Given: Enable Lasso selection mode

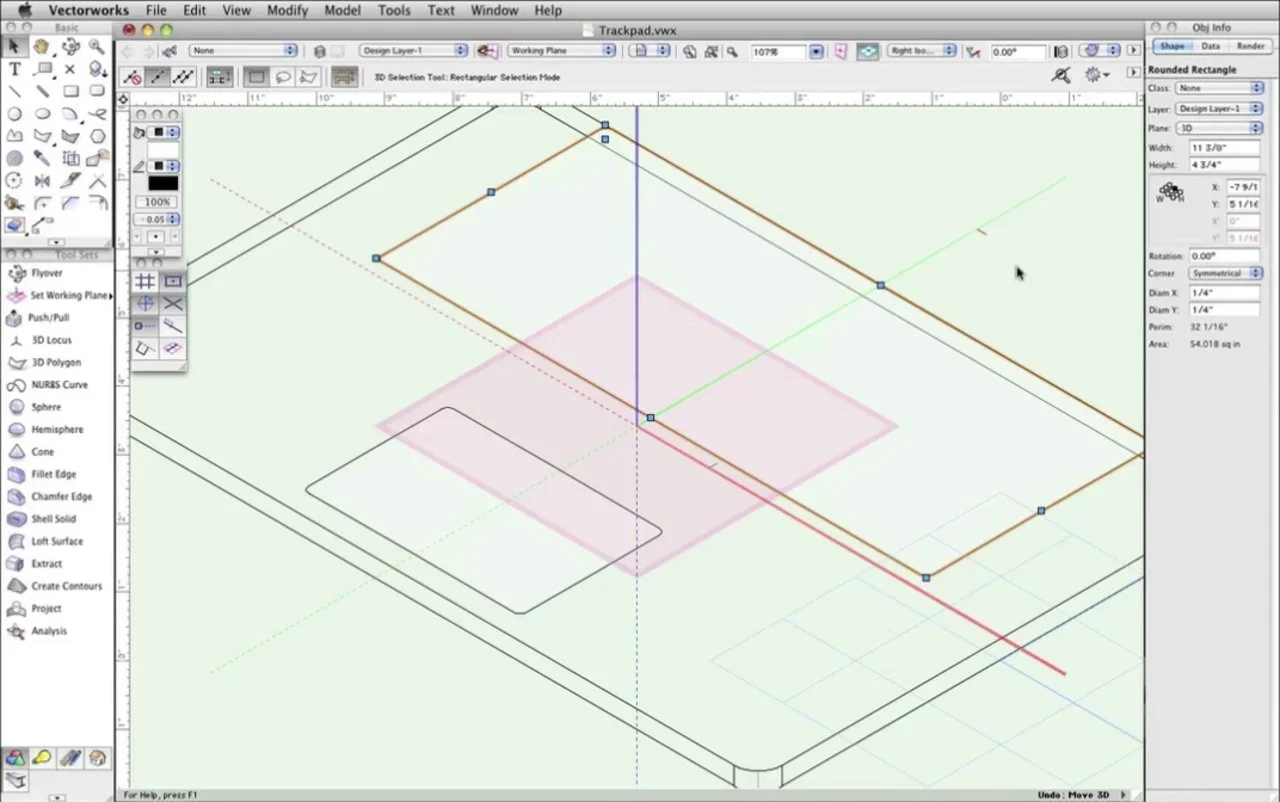Looking at the screenshot, I should coord(282,77).
